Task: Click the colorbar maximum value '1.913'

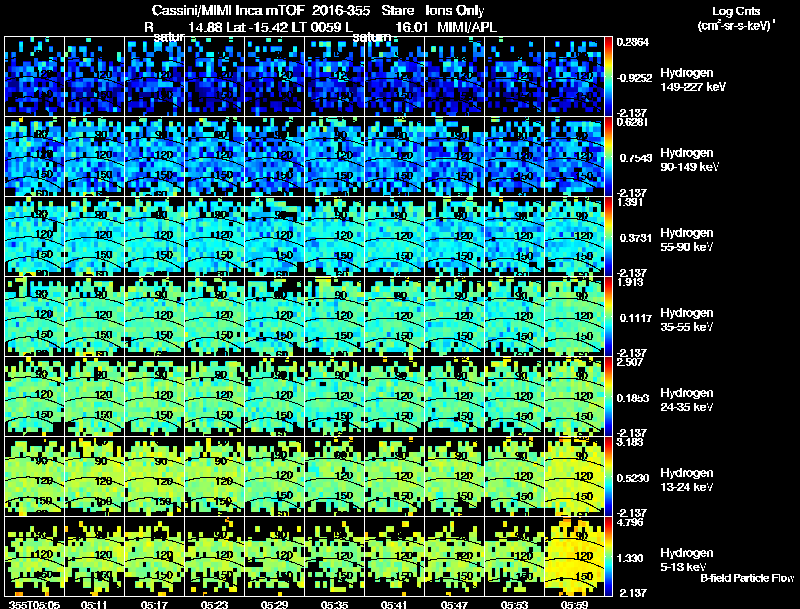Action: tap(630, 282)
